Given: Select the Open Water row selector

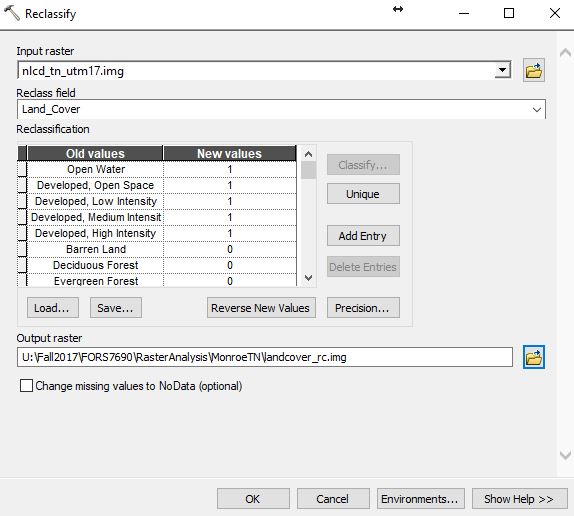Looking at the screenshot, I should (22, 169).
